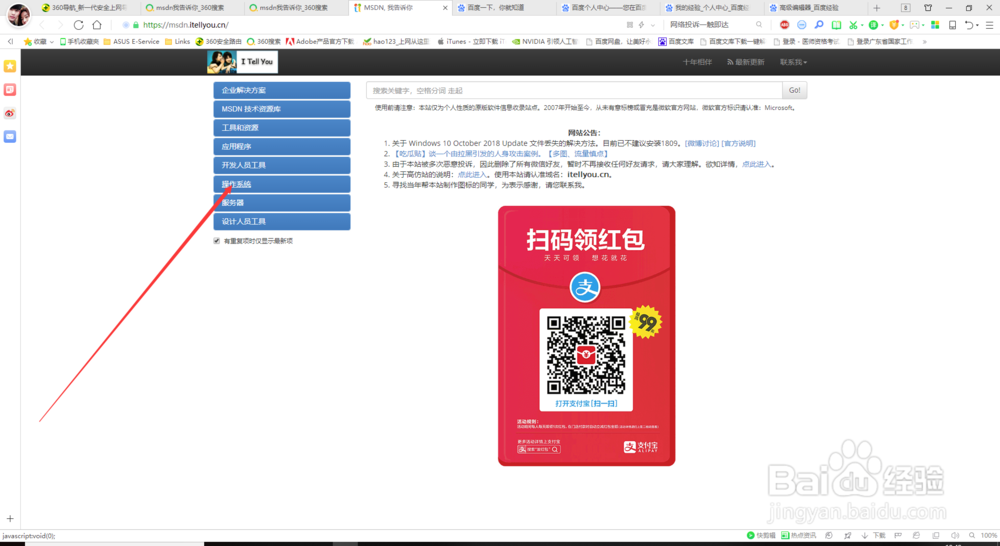The image size is (1000, 546).
Task: Open the [官方说明] link
Action: 739,144
